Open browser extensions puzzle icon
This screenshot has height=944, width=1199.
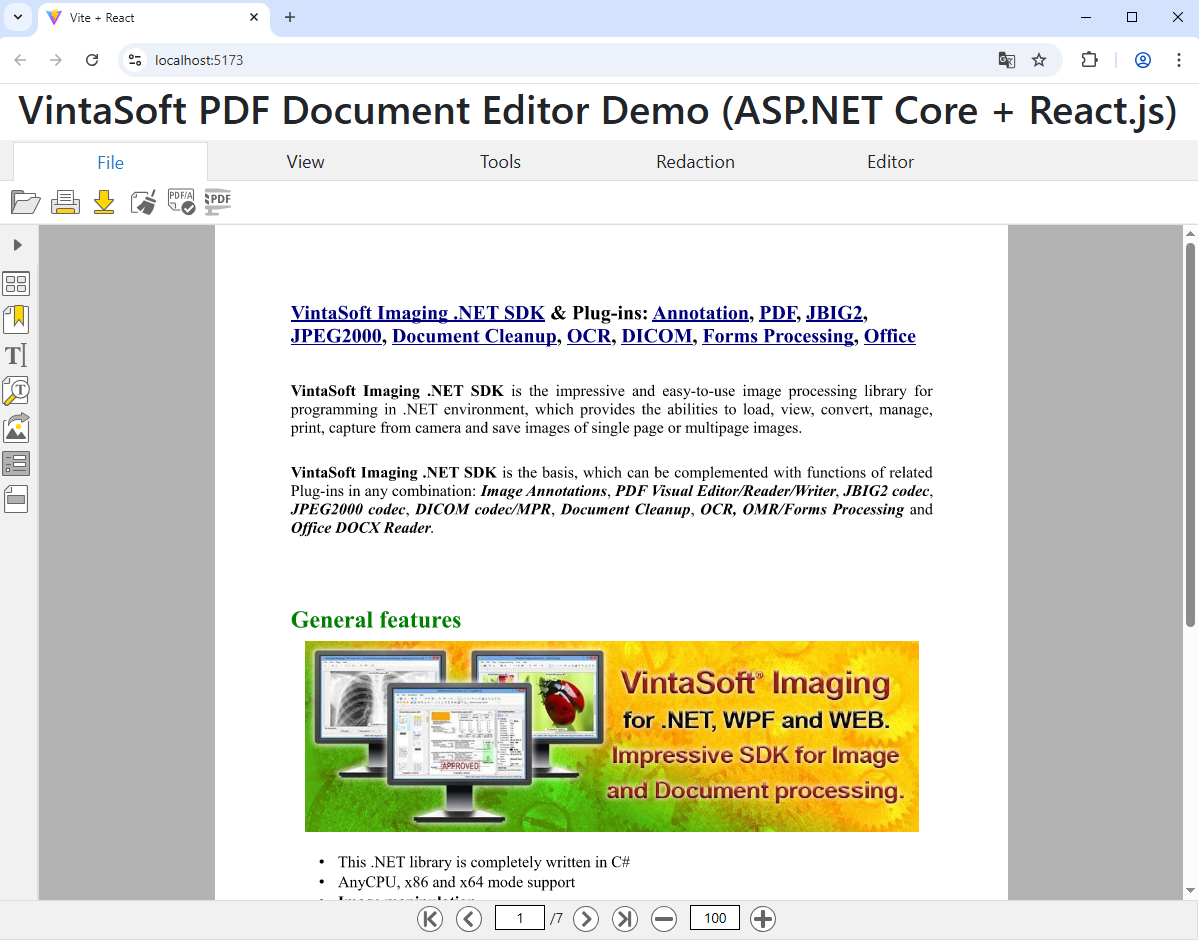click(x=1089, y=60)
